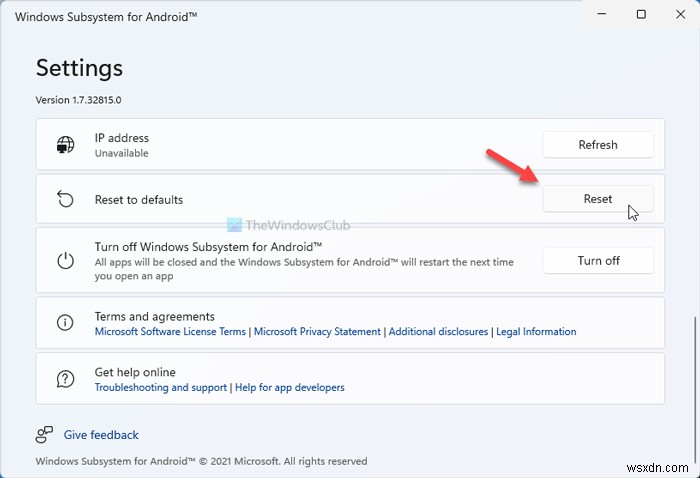
Task: Refresh the IP address
Action: click(x=597, y=145)
